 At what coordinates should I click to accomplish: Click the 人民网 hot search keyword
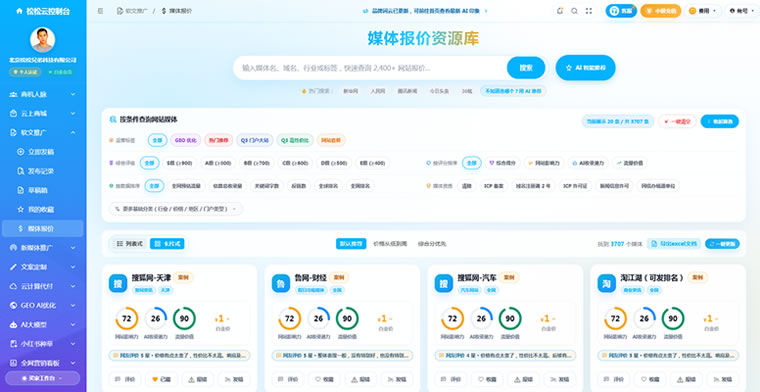tap(378, 91)
